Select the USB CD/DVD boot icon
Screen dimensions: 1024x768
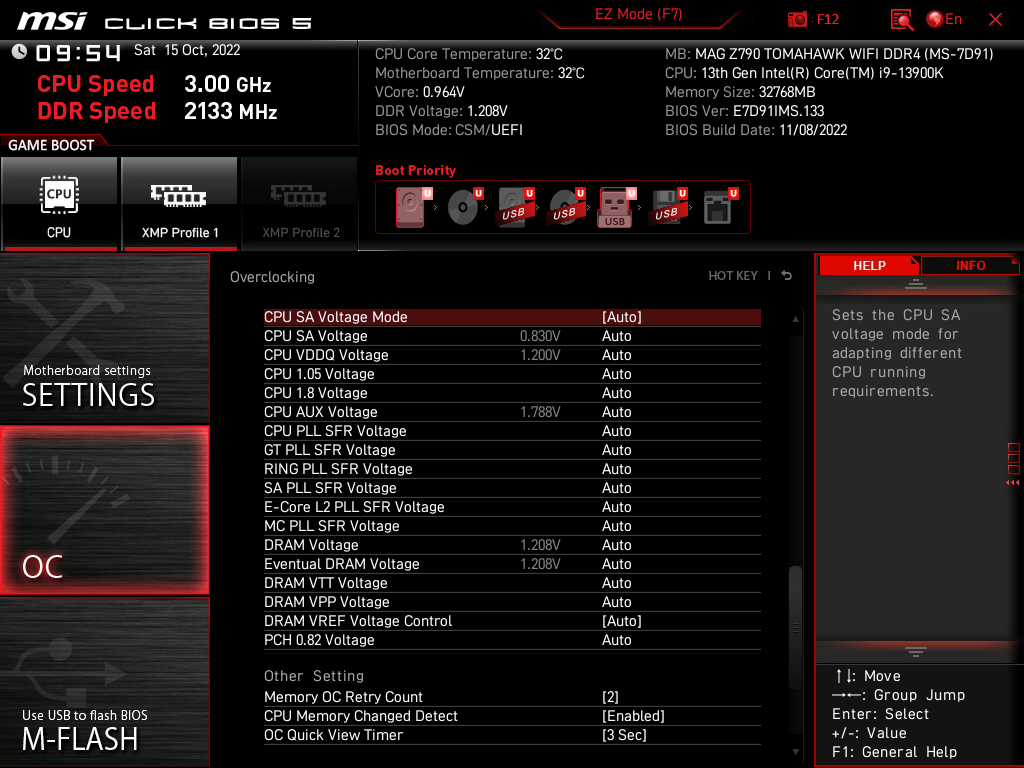pos(566,207)
